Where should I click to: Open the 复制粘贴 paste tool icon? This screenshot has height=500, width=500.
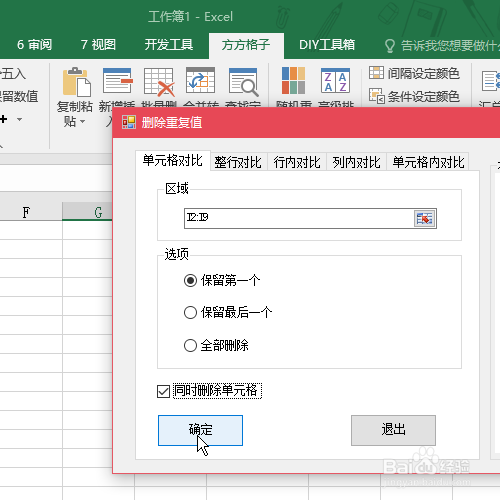coord(77,82)
